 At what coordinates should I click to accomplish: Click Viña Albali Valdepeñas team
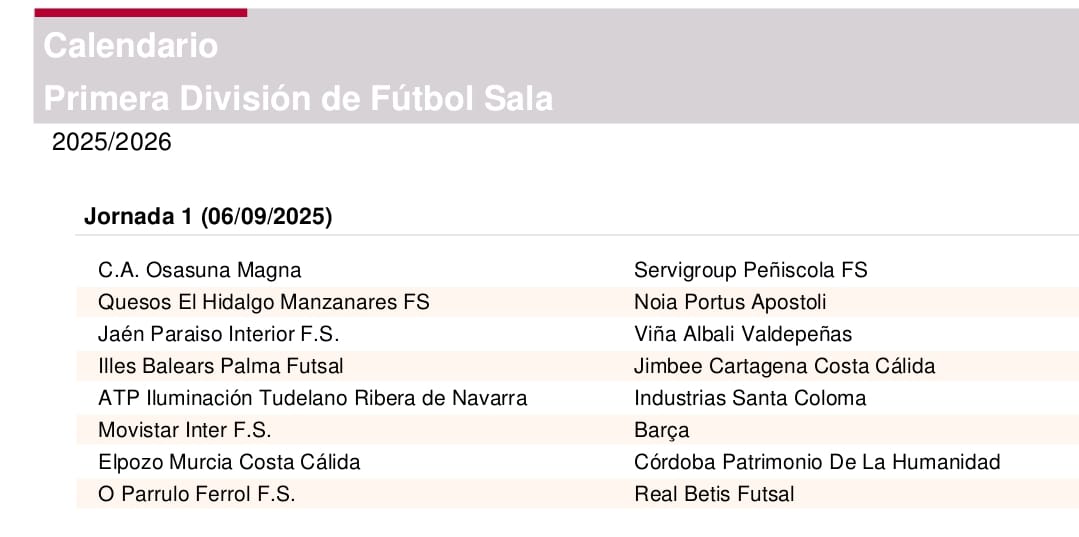click(x=743, y=335)
